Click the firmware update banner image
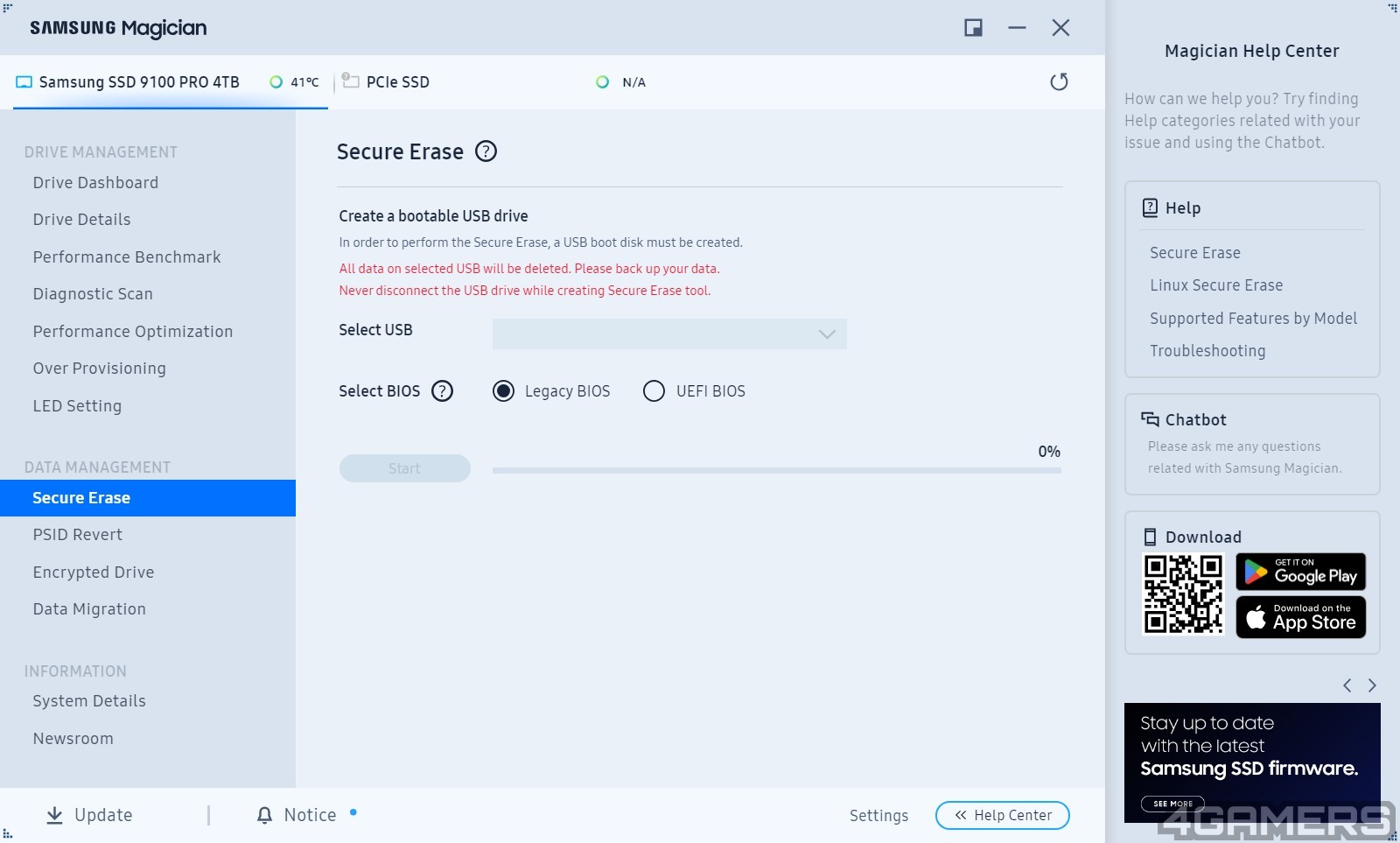The height and width of the screenshot is (843, 1400). [x=1252, y=762]
